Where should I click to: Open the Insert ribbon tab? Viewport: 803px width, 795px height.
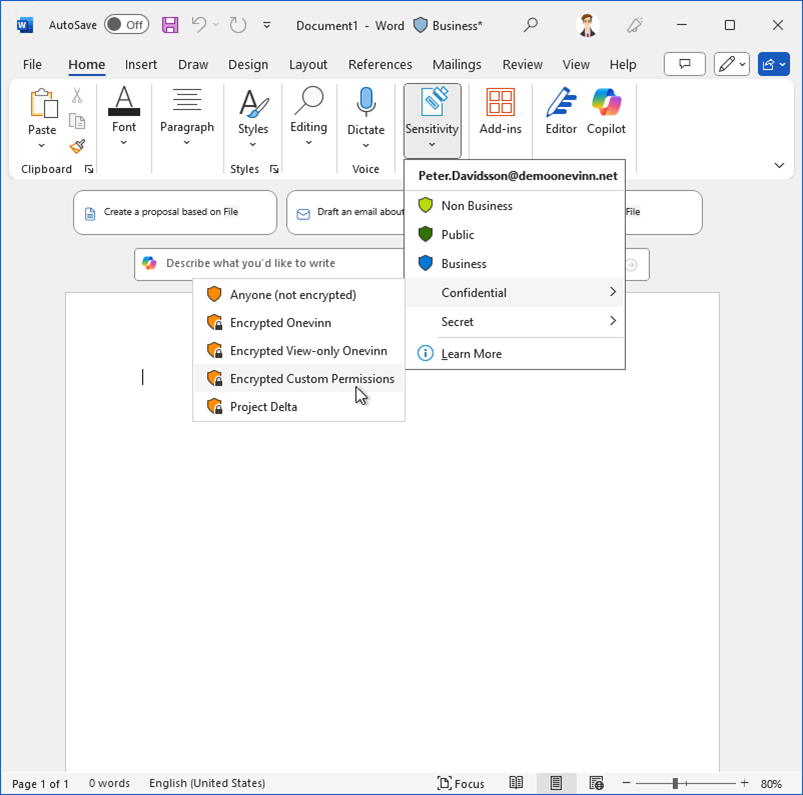(x=141, y=64)
